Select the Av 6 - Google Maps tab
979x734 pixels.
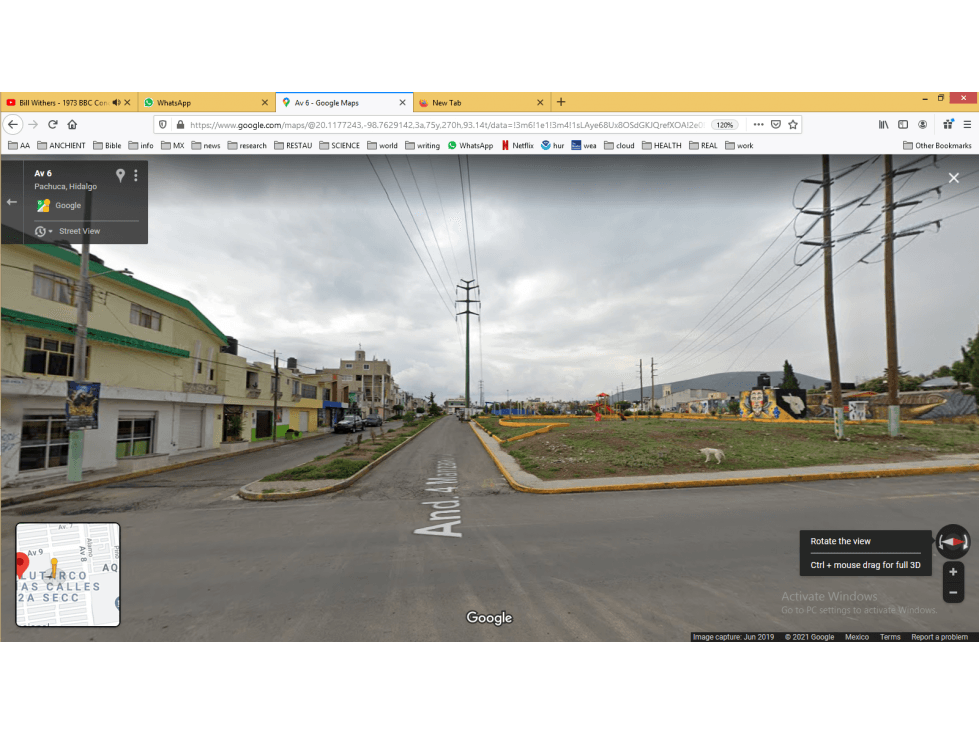coord(343,102)
